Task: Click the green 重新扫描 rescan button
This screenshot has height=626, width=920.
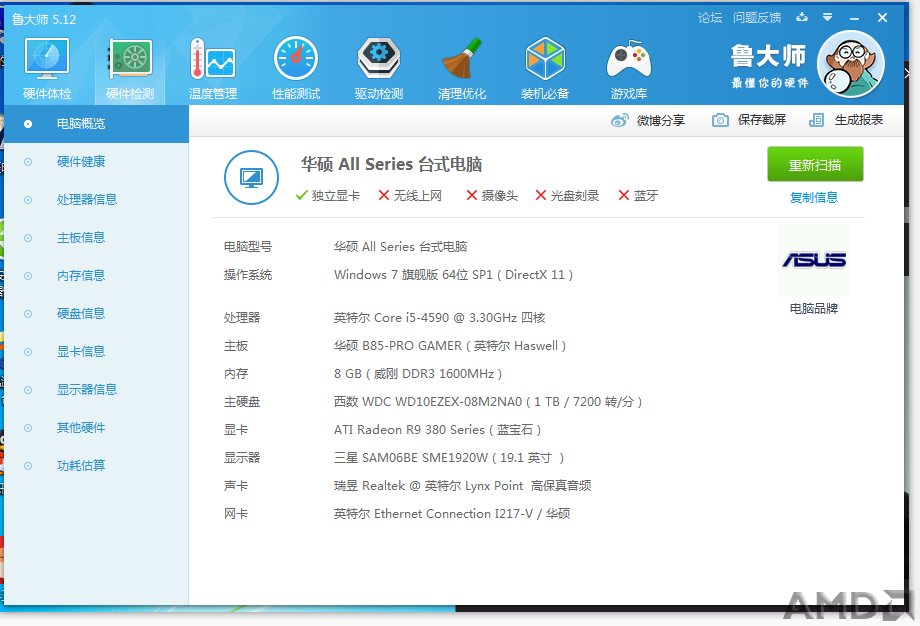Action: tap(815, 164)
